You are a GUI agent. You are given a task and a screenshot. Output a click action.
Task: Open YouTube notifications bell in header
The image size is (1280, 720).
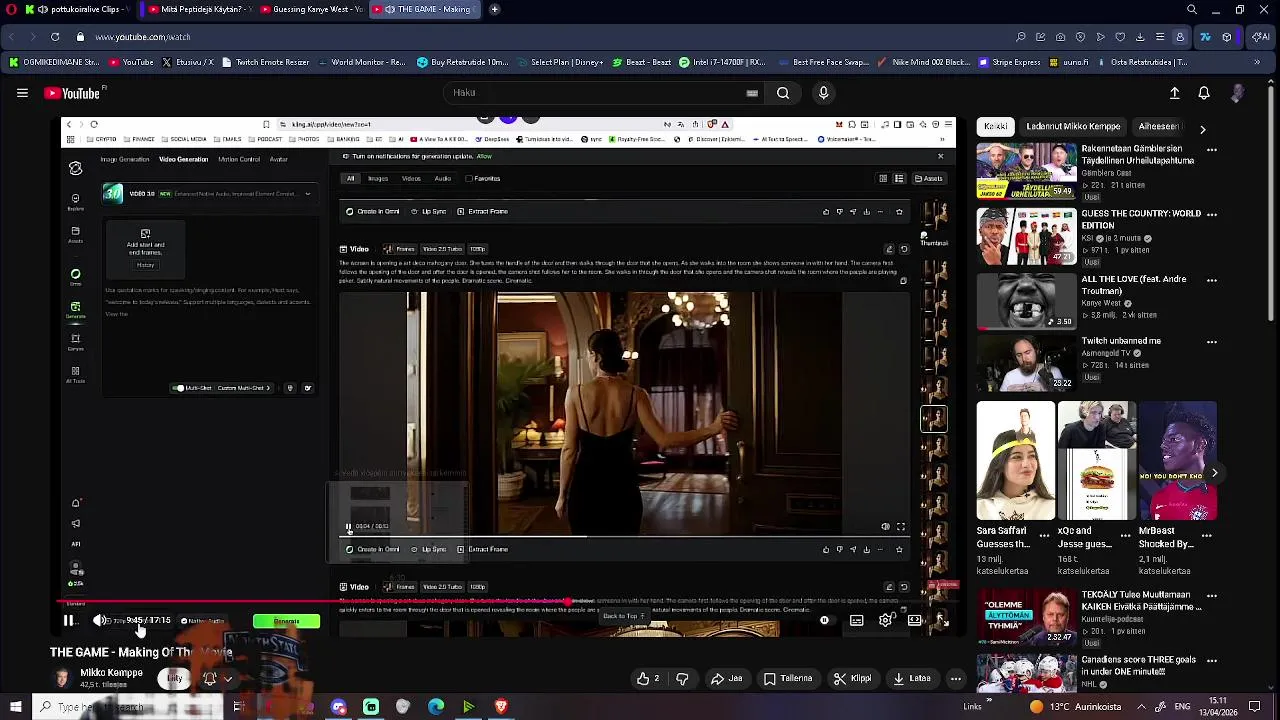click(x=1204, y=93)
